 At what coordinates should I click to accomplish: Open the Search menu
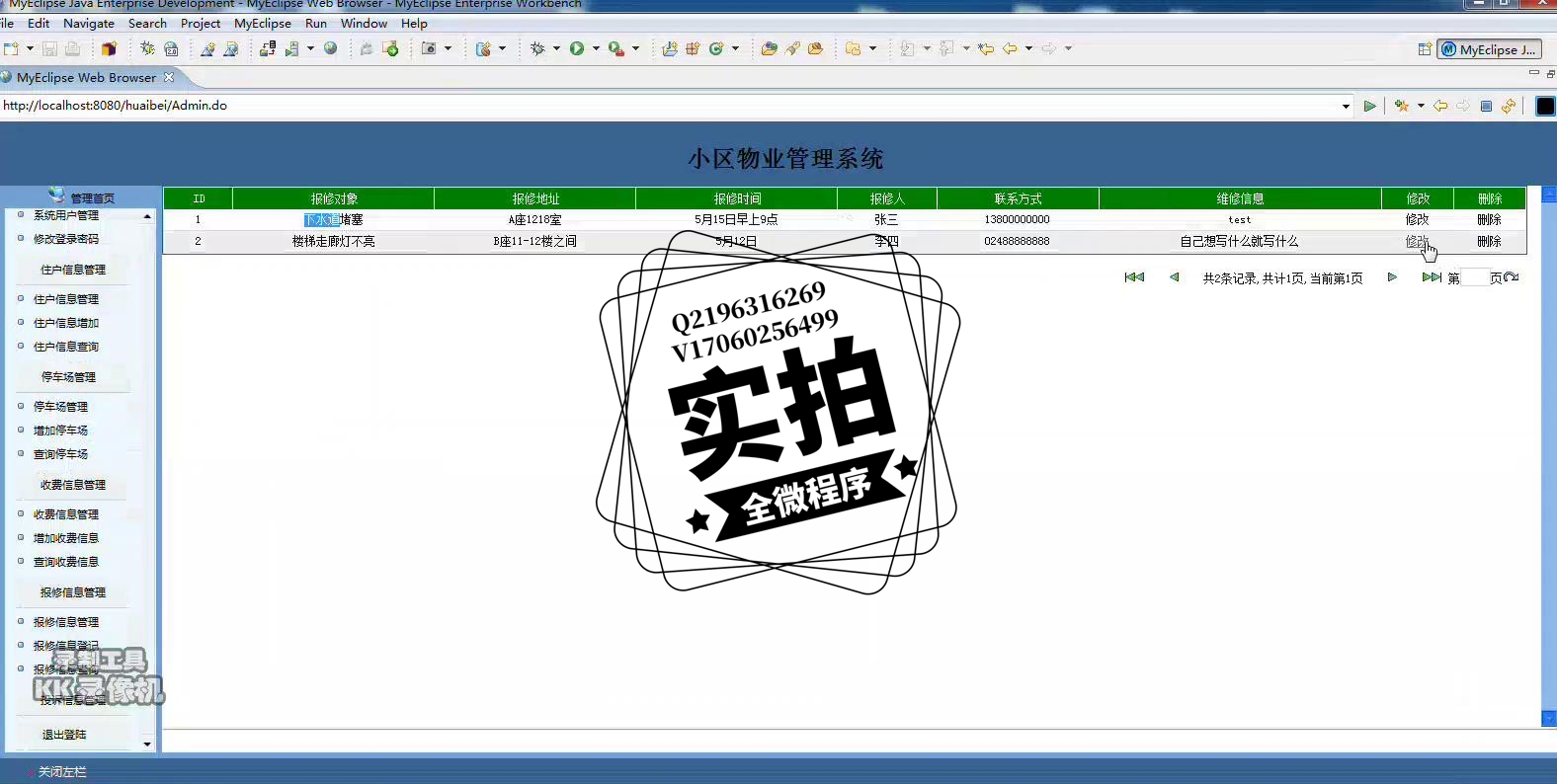point(147,23)
